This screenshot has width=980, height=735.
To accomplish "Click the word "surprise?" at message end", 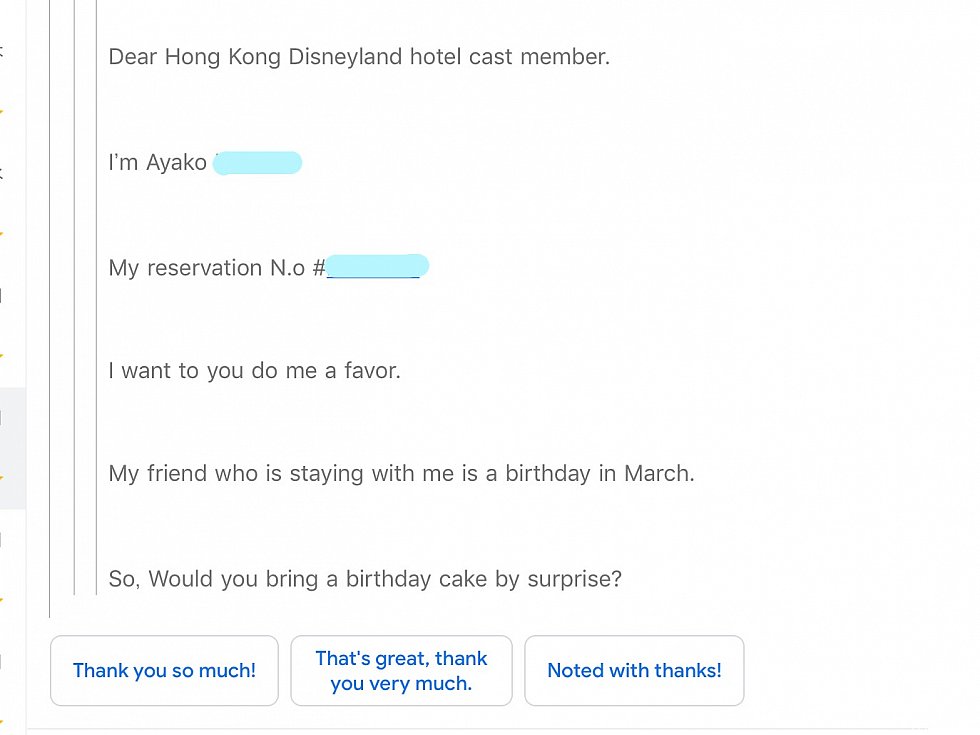I will tap(574, 579).
